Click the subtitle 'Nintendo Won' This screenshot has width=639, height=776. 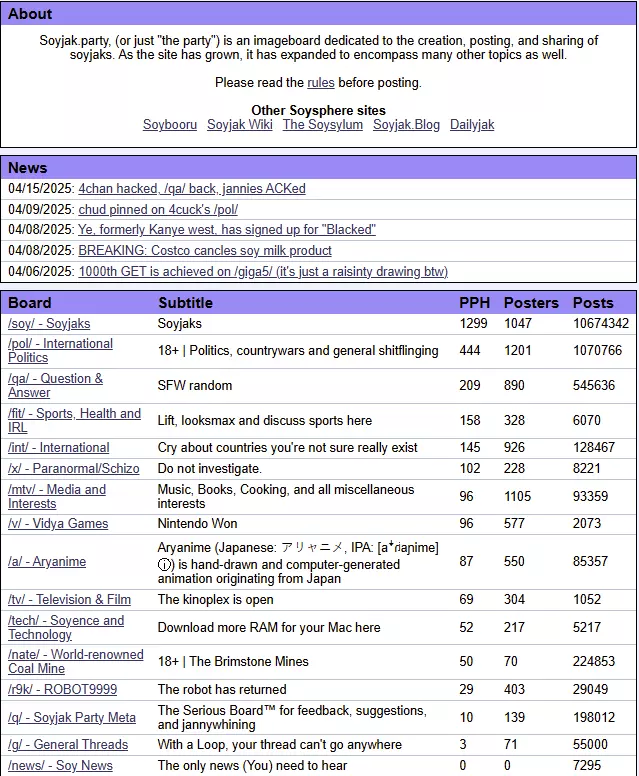click(x=197, y=524)
